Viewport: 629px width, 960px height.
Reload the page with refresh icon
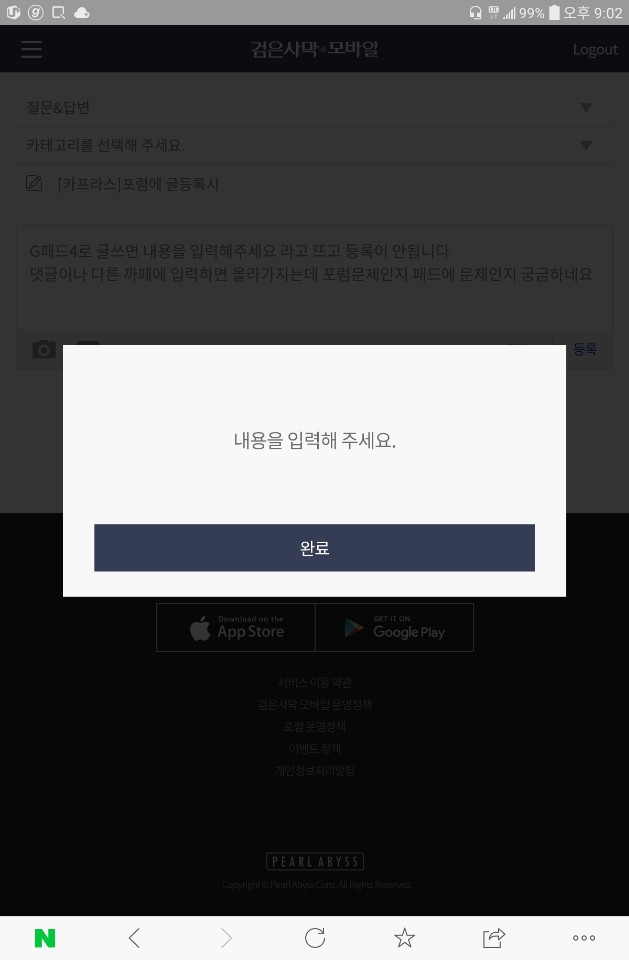[x=315, y=938]
